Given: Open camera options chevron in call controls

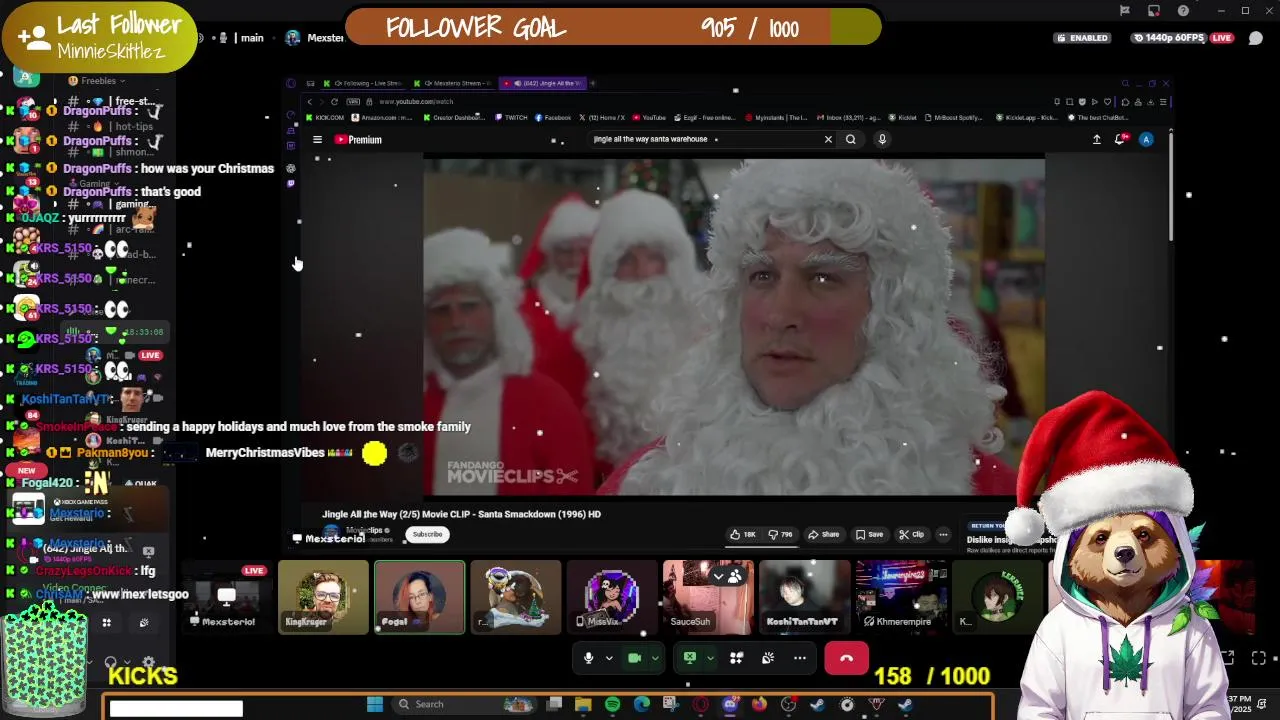Looking at the screenshot, I should tap(655, 658).
